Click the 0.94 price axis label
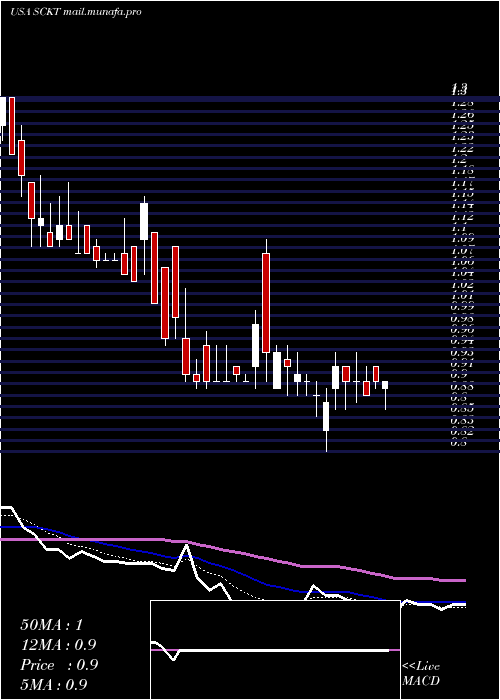This screenshot has width=500, height=700. [x=462, y=342]
